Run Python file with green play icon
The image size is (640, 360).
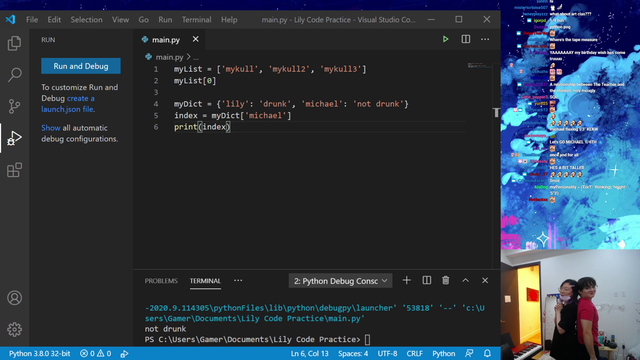pyautogui.click(x=445, y=39)
